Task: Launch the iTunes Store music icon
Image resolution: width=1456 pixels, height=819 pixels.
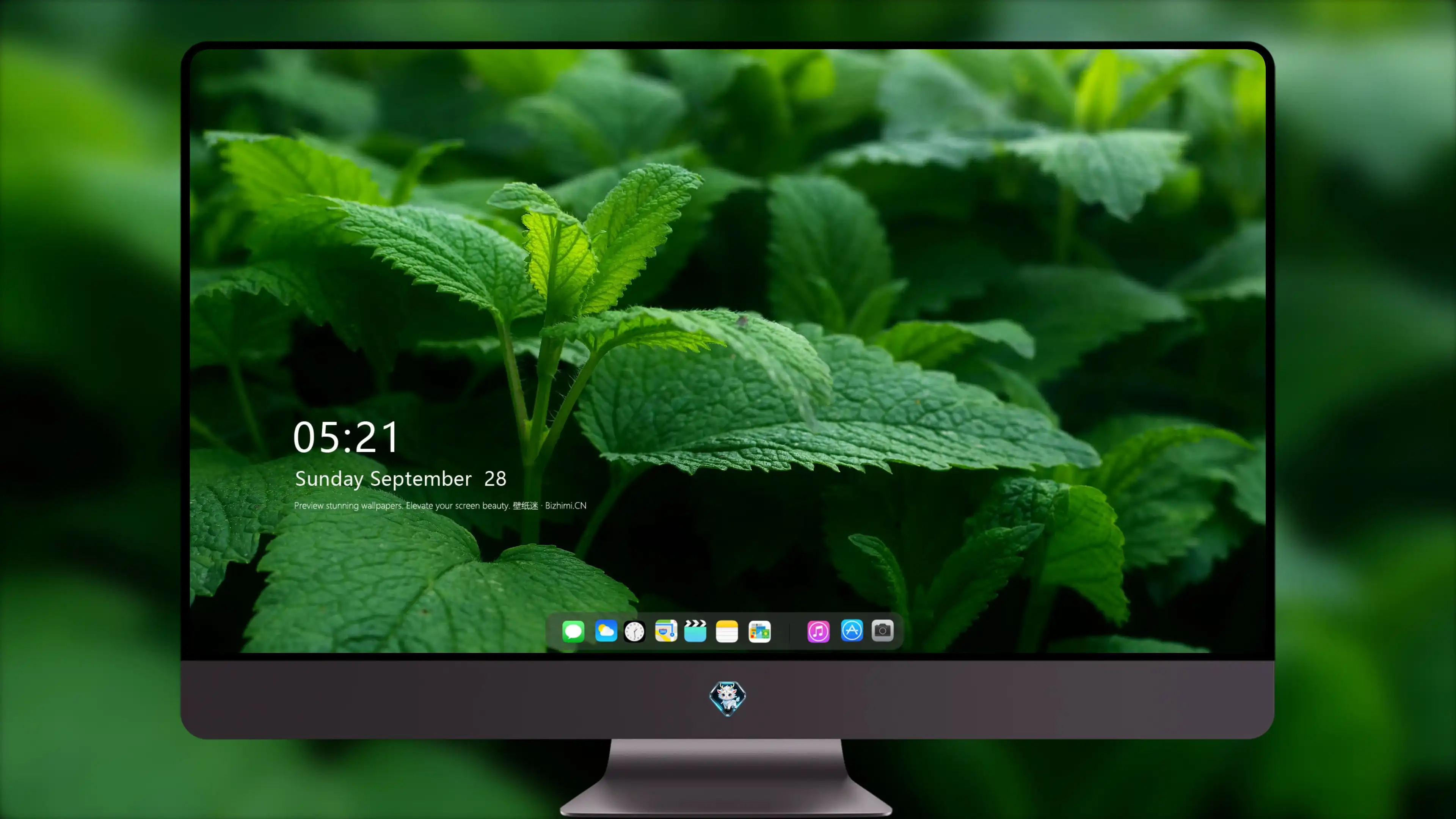Action: click(x=819, y=631)
